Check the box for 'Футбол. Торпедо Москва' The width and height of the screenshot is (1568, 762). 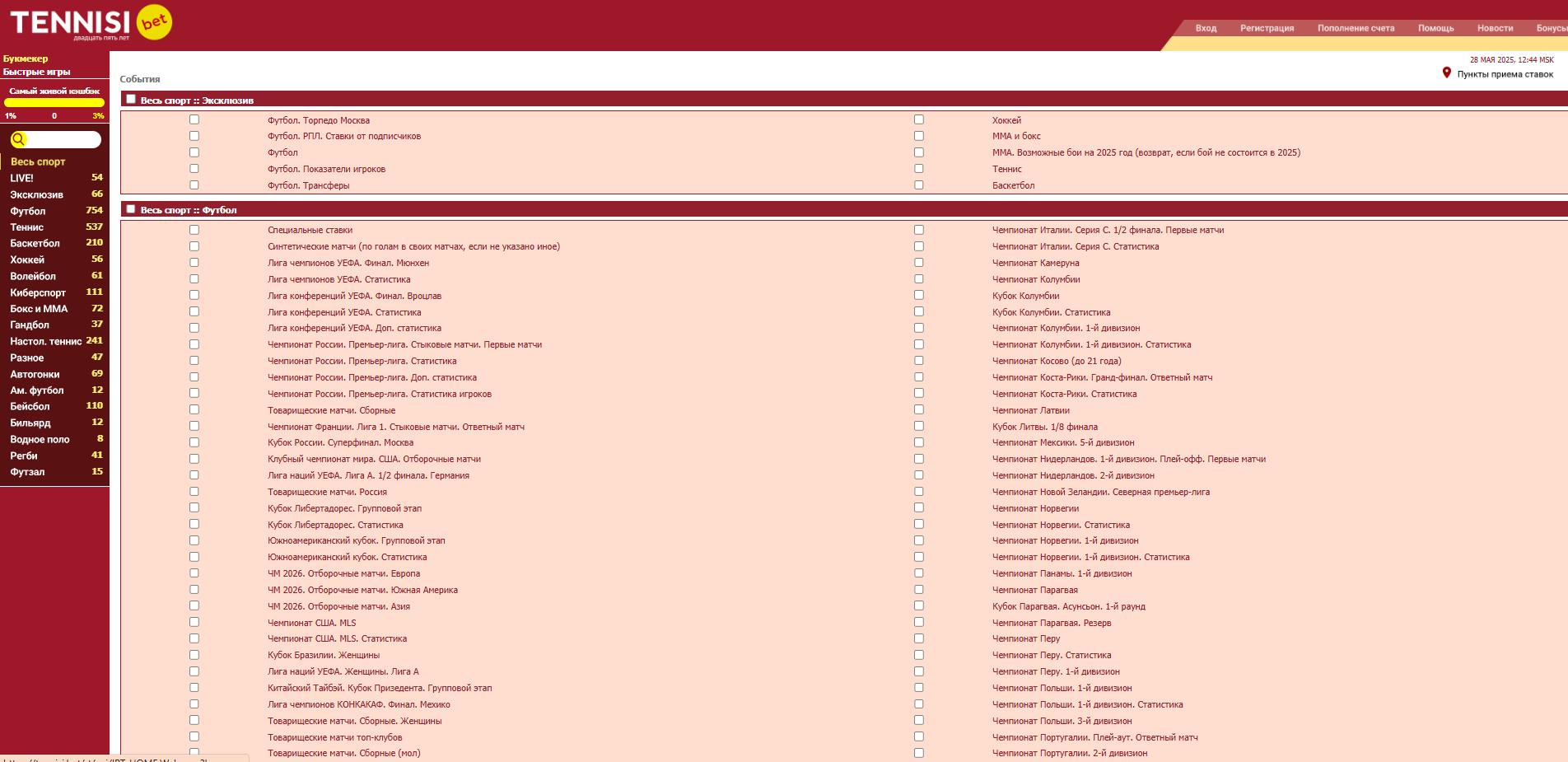tap(194, 119)
